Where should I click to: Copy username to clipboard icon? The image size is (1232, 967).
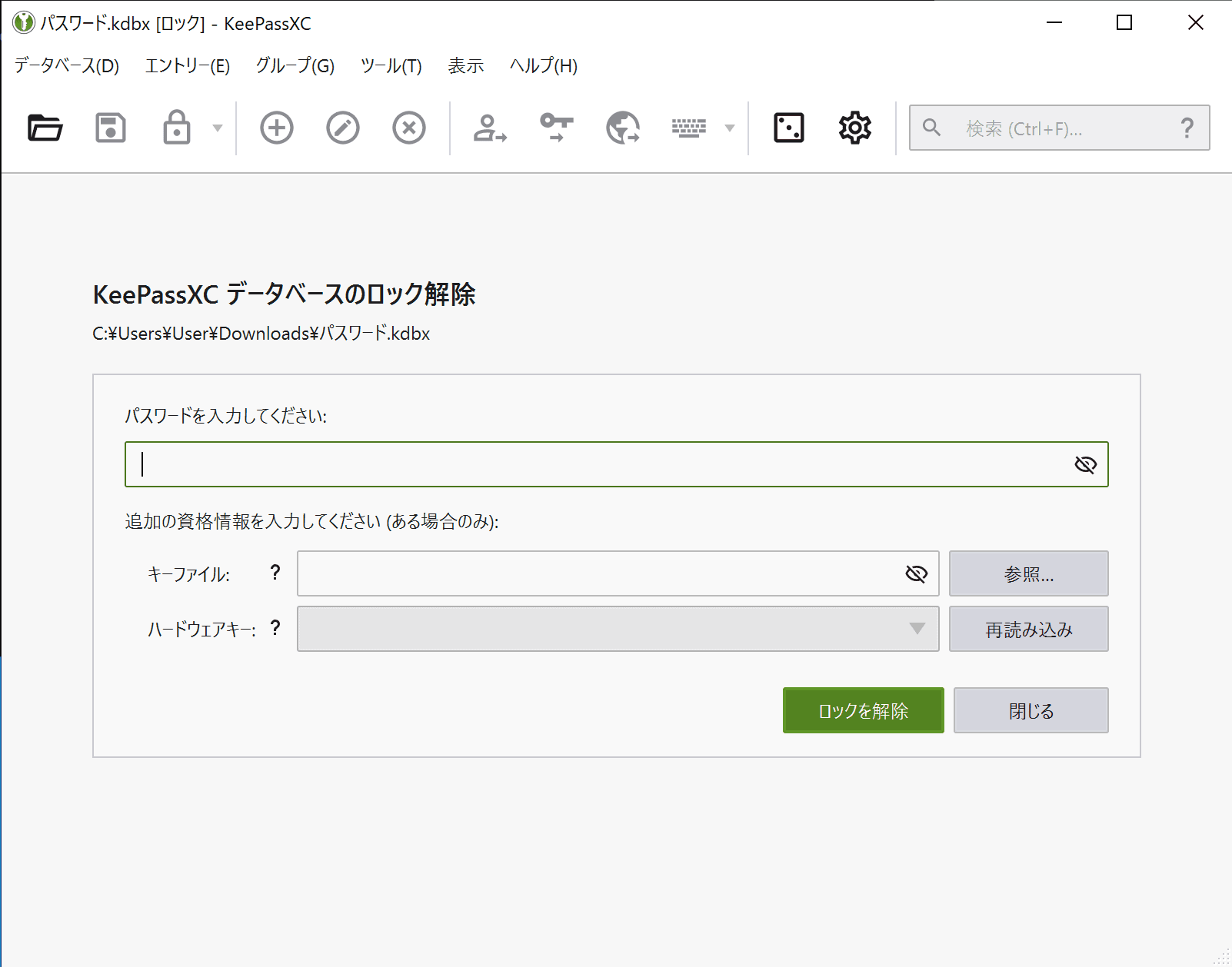[x=490, y=128]
